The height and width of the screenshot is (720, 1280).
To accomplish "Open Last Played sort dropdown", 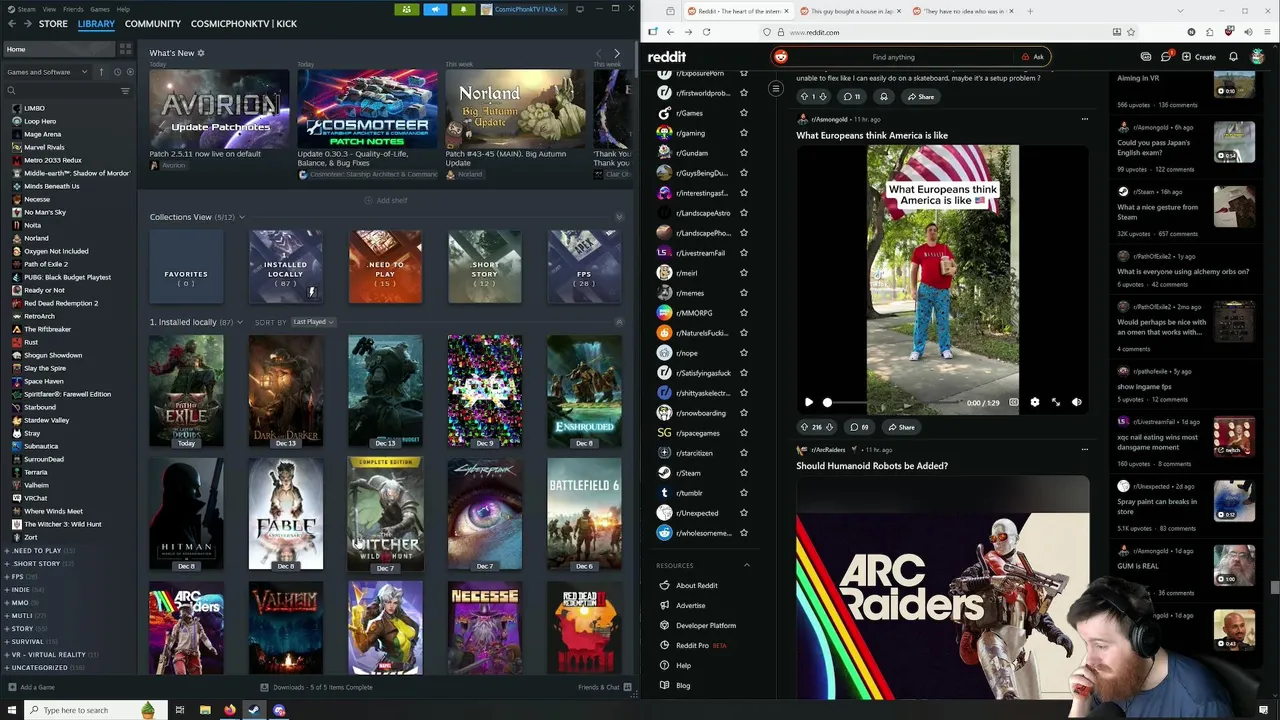I will coord(313,322).
